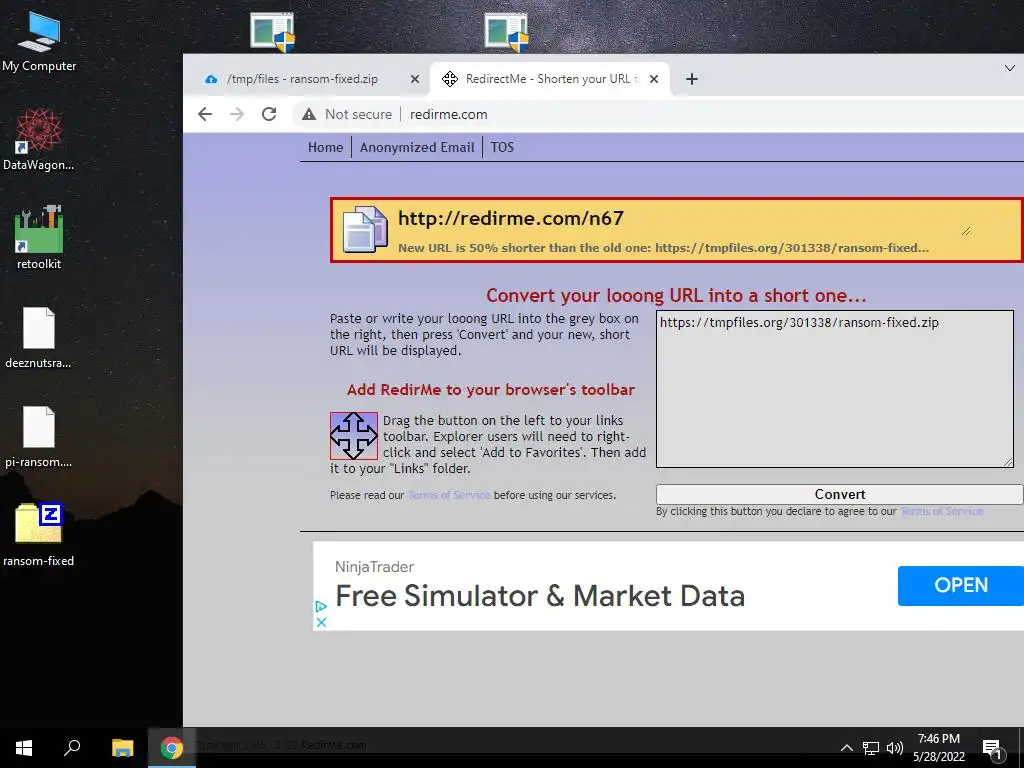Launch the DataWagon desktop shortcut
This screenshot has width=1024, height=768.
point(39,140)
